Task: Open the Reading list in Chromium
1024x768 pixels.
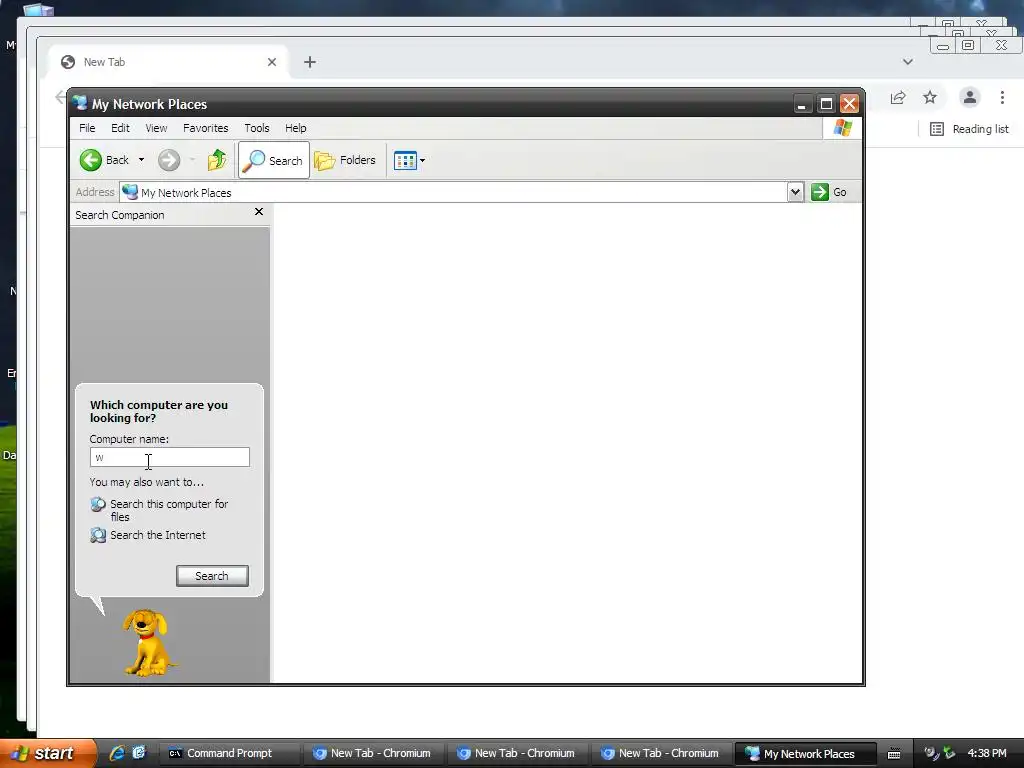Action: [969, 129]
